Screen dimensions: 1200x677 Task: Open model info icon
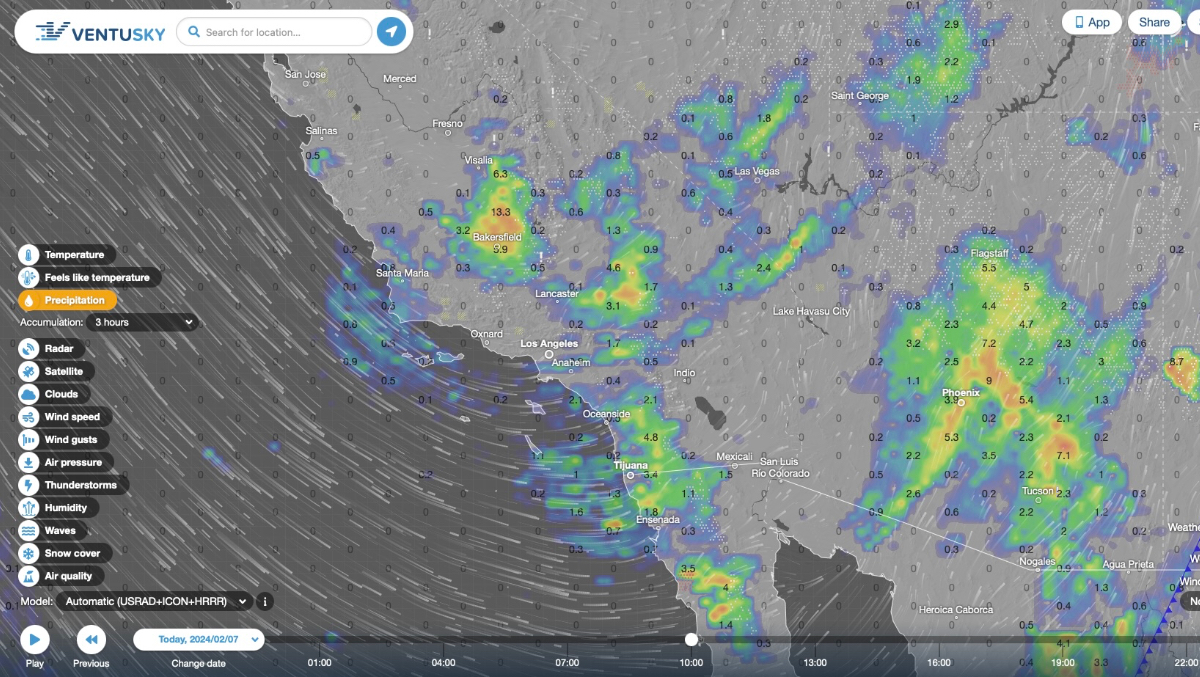pos(265,601)
